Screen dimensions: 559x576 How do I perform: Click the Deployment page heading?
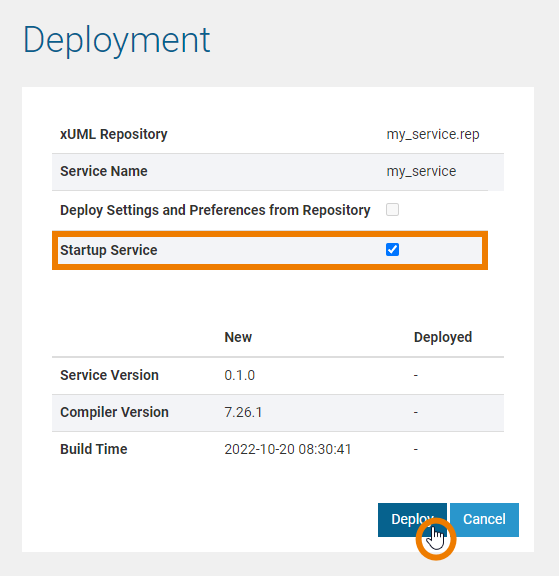116,41
